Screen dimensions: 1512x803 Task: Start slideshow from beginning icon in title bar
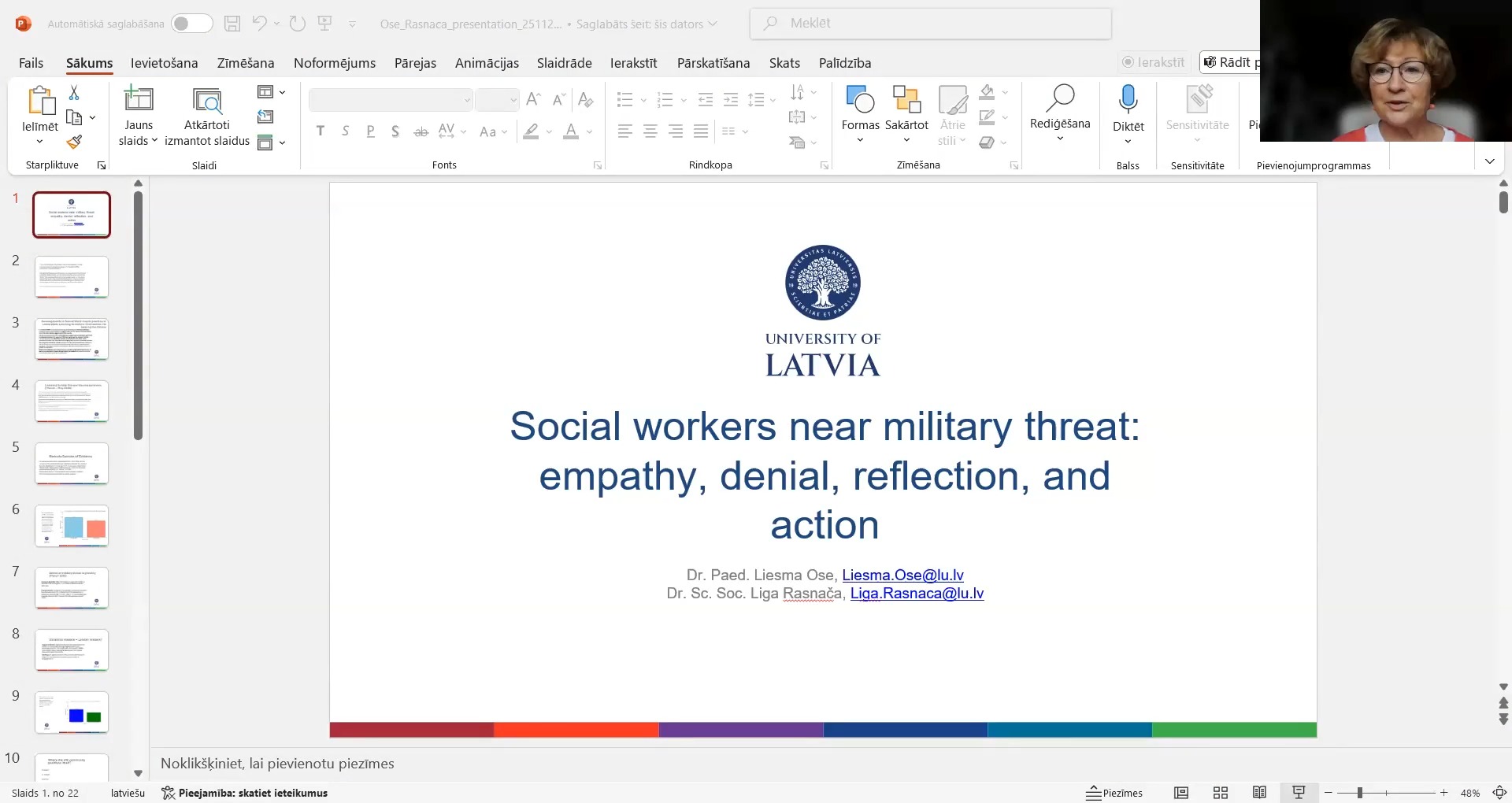(x=324, y=24)
